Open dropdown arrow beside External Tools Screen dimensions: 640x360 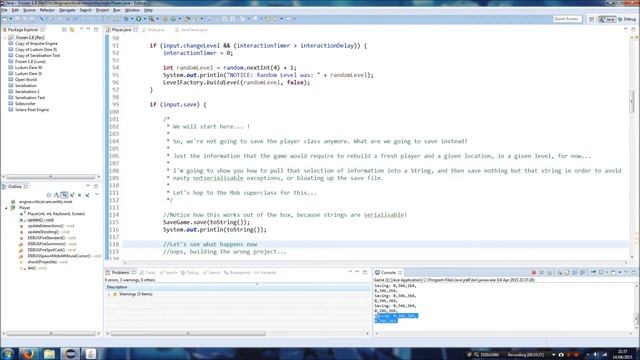[x=157, y=19]
